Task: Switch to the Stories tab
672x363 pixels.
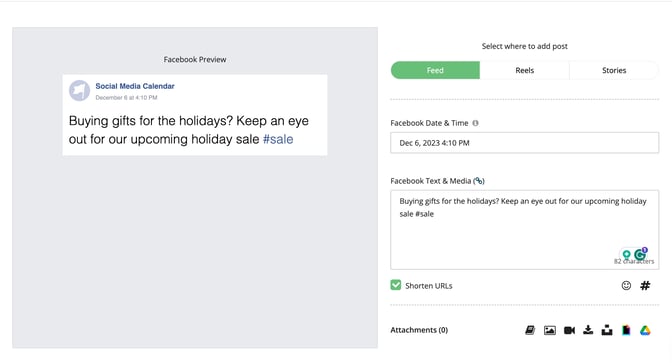Action: click(x=614, y=70)
